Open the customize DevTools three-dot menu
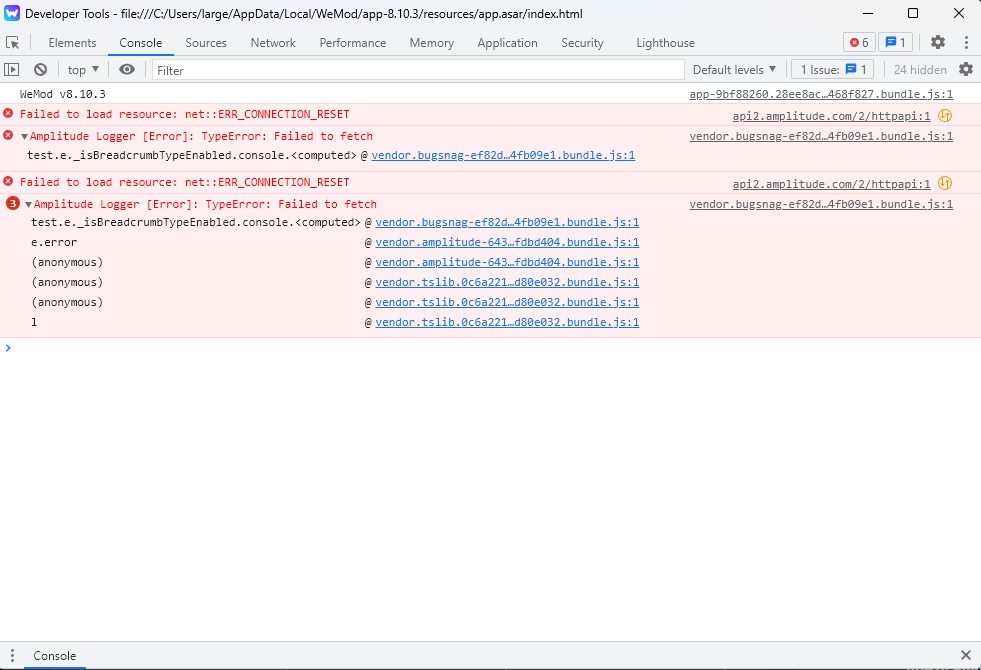The image size is (981, 670). click(965, 42)
